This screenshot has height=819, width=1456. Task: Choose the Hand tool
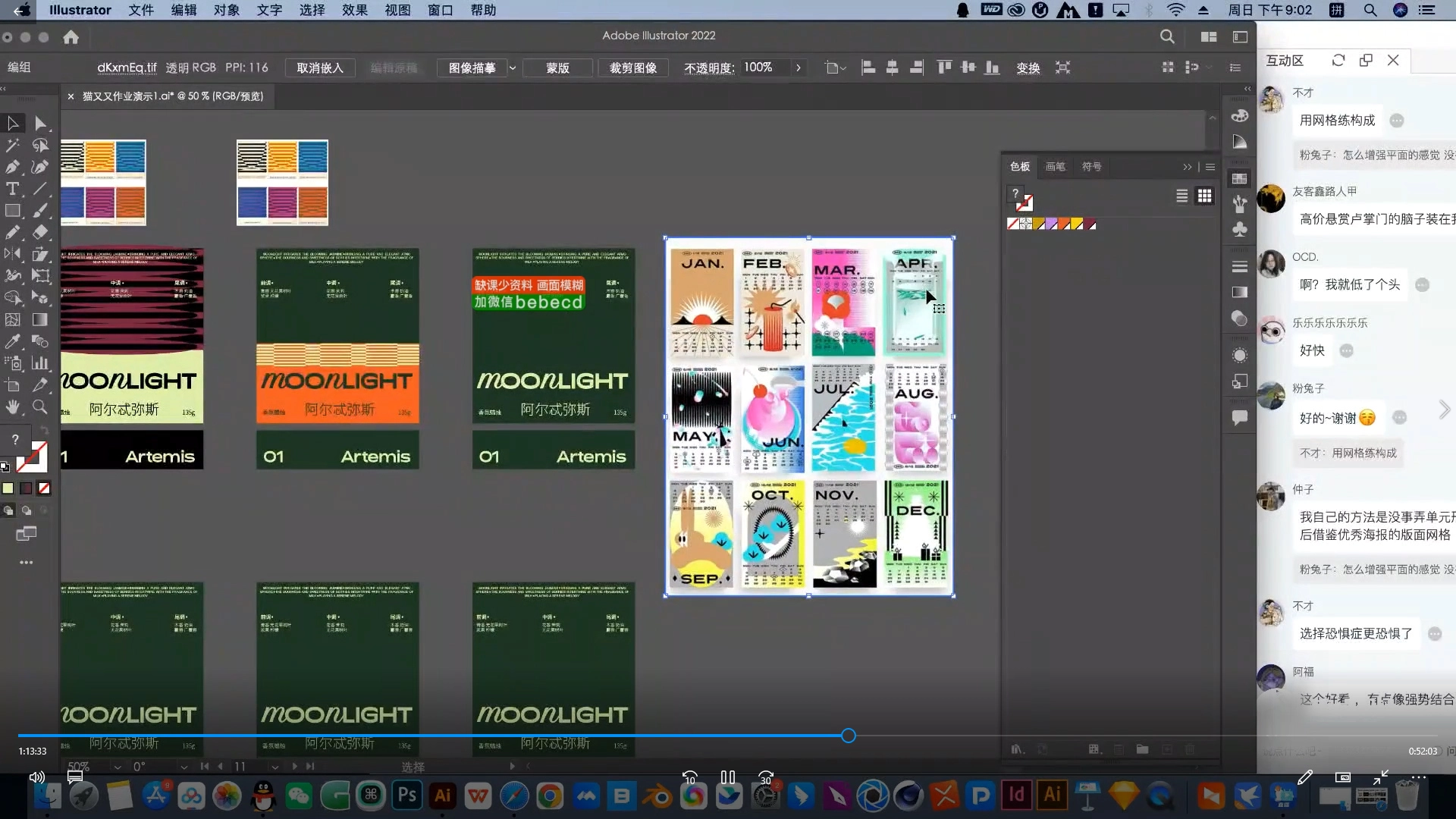coord(13,407)
